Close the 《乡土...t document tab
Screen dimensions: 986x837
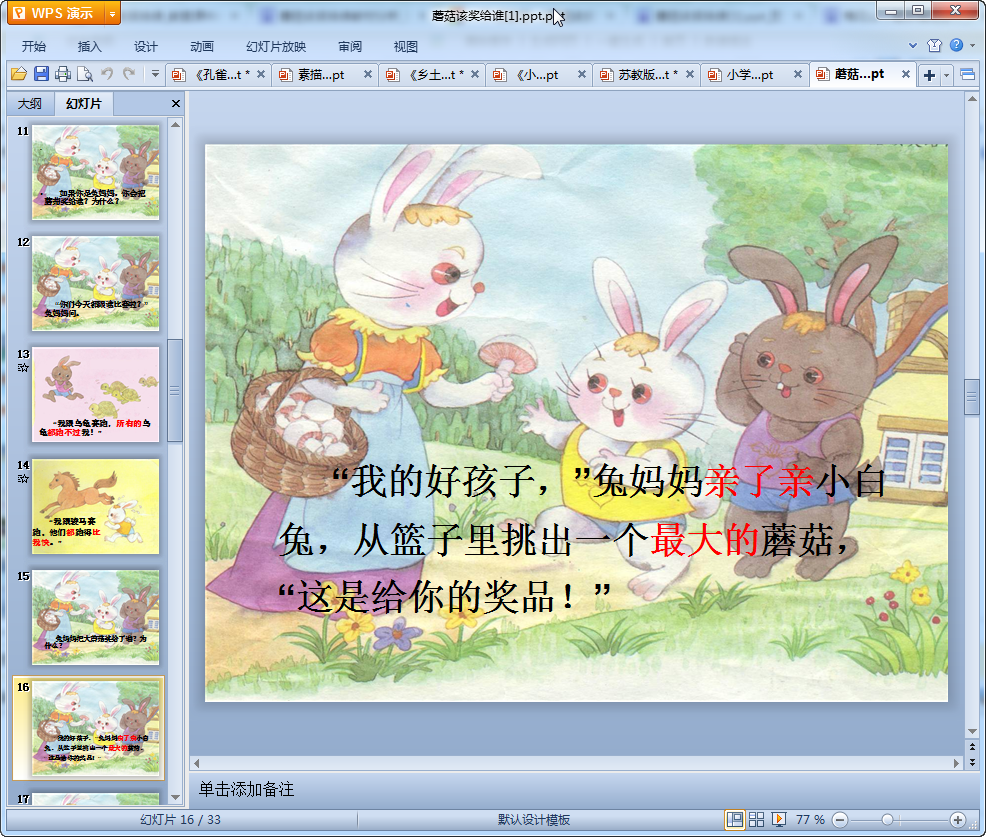point(475,74)
